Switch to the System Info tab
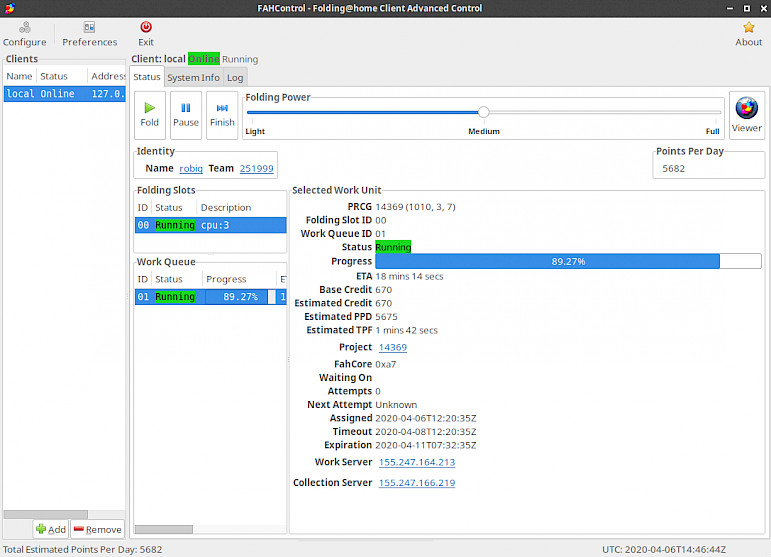The image size is (771, 557). click(x=193, y=78)
